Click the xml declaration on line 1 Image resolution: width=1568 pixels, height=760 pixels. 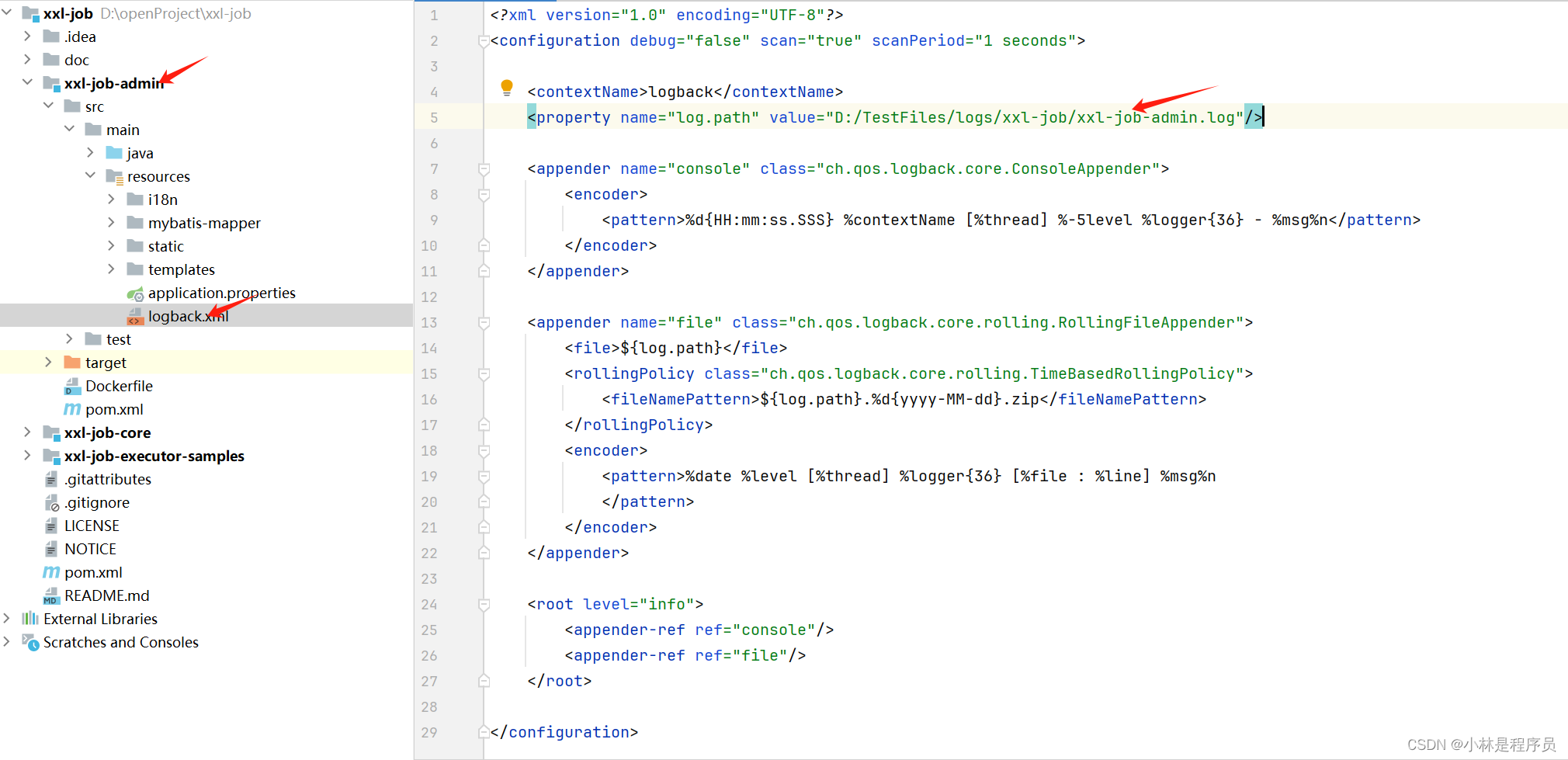click(667, 15)
